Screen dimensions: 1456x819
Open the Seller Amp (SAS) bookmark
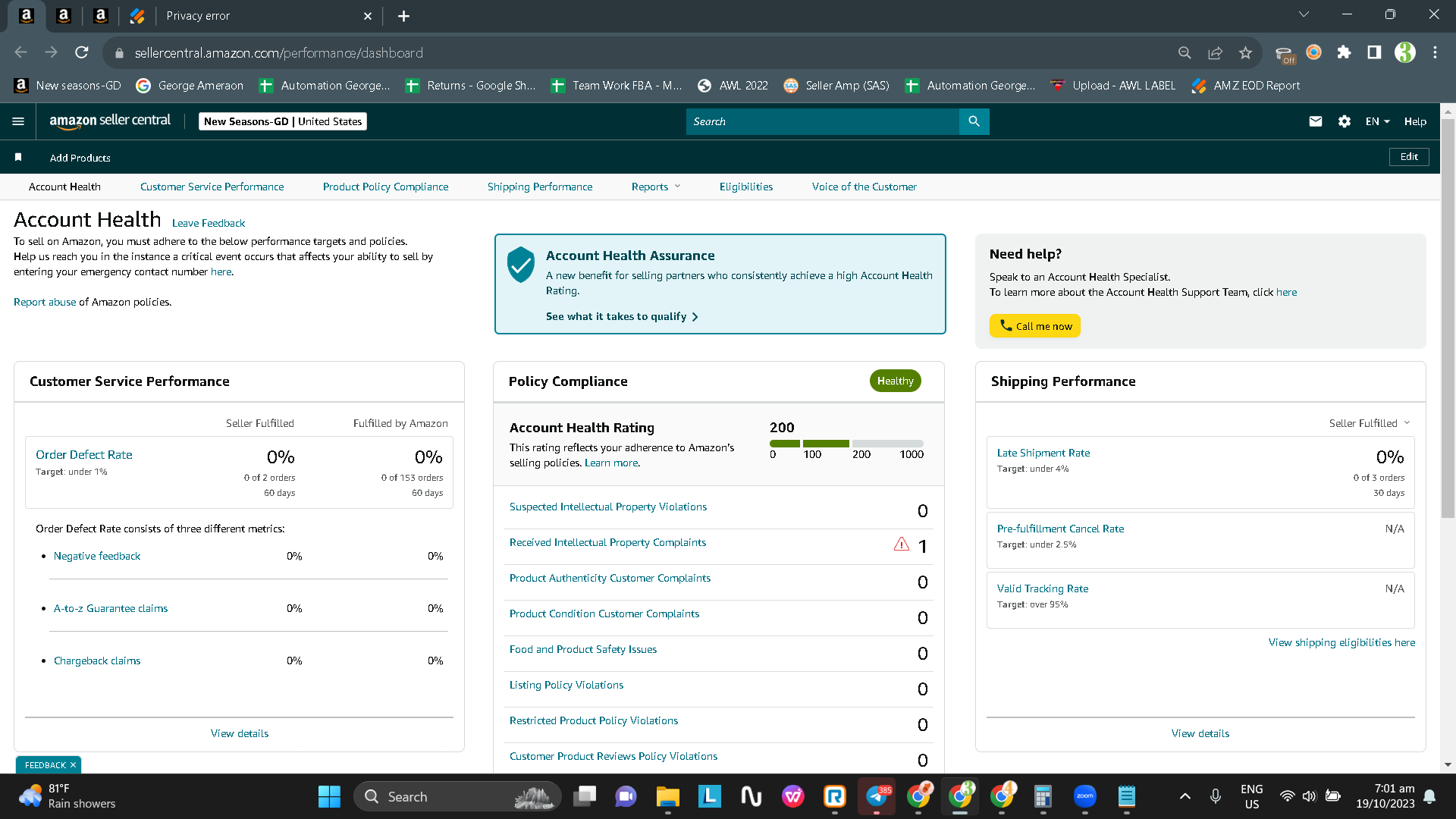(x=836, y=86)
